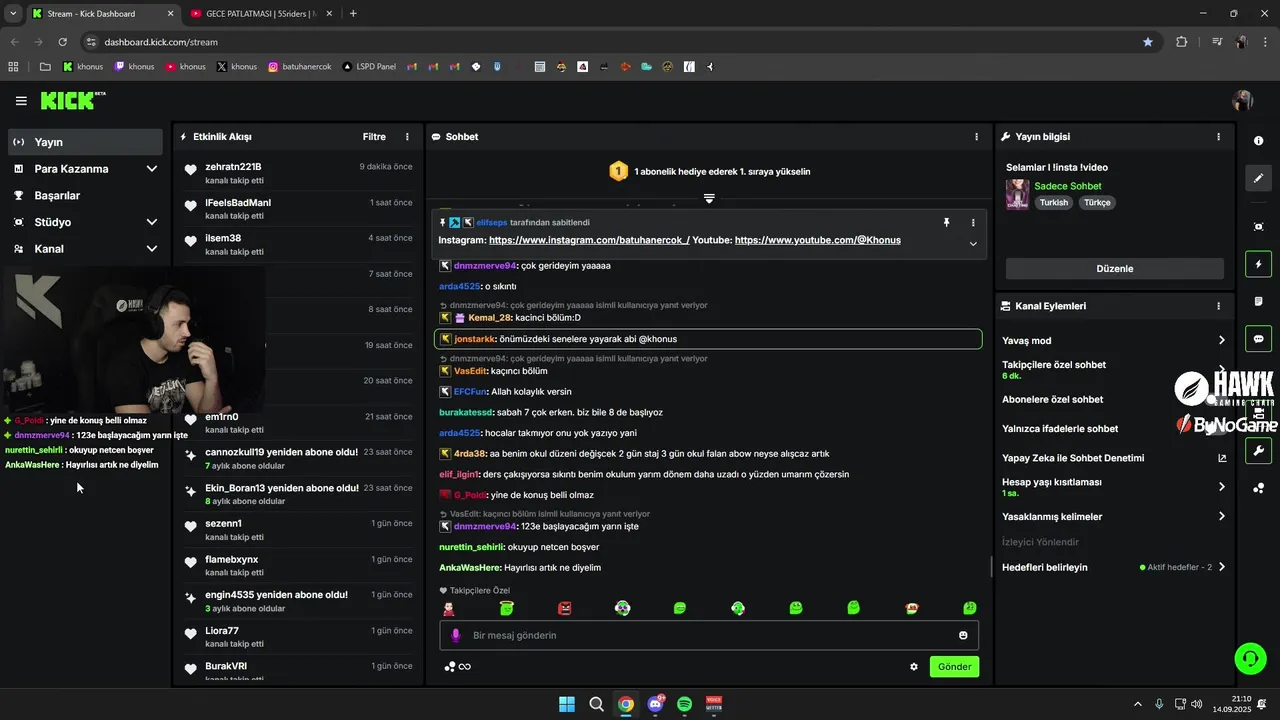1280x720 pixels.
Task: Open Yavaş mod settings
Action: click(1113, 341)
